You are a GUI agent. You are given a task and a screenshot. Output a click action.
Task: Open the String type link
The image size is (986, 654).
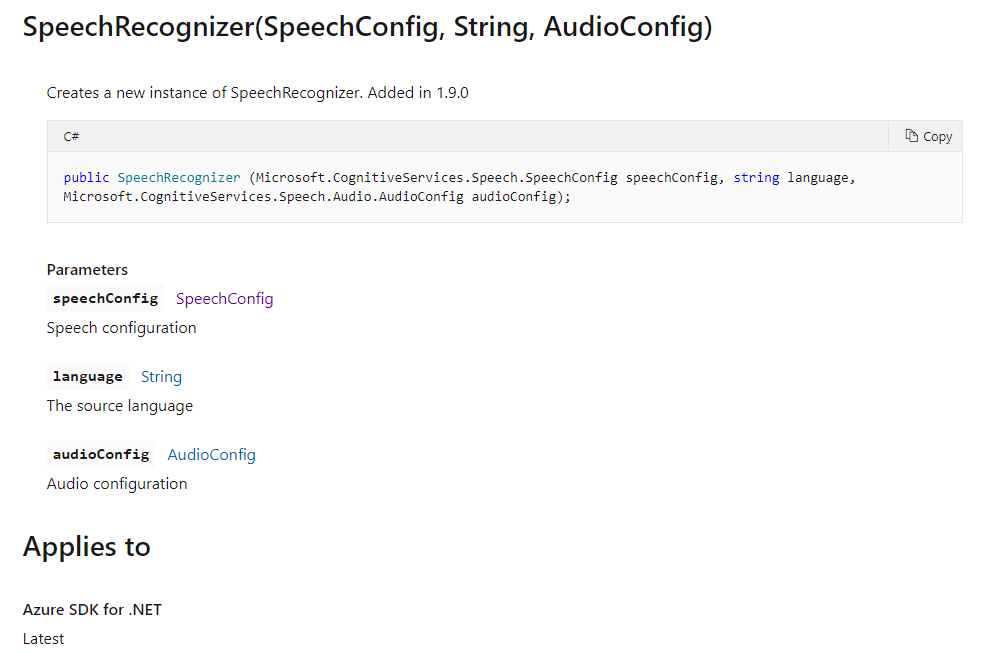pos(161,377)
